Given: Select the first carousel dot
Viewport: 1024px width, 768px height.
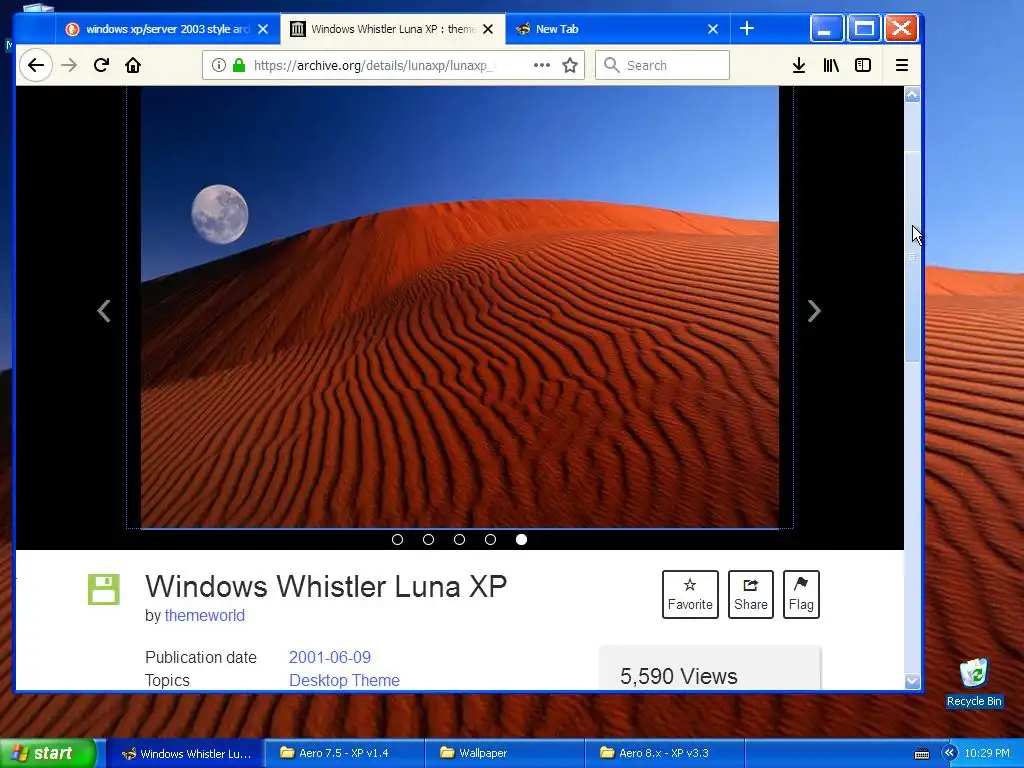Looking at the screenshot, I should (x=397, y=539).
